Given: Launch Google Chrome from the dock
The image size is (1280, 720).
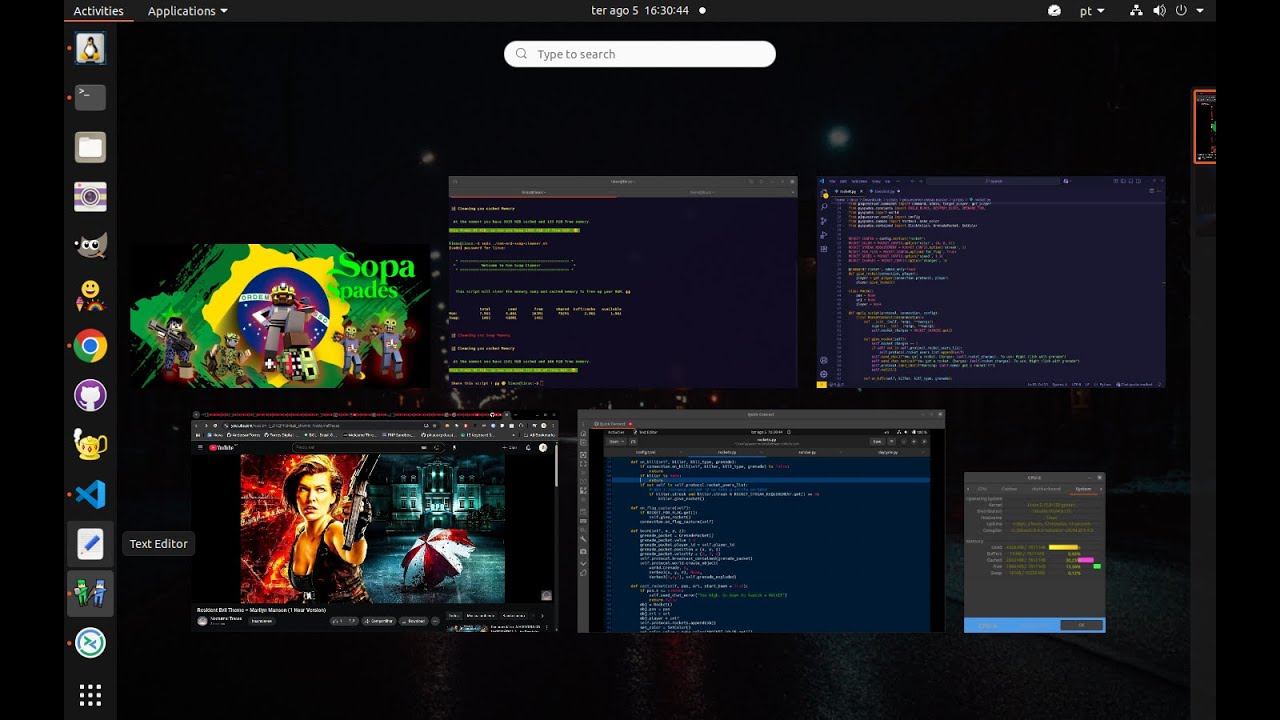Looking at the screenshot, I should 90,346.
